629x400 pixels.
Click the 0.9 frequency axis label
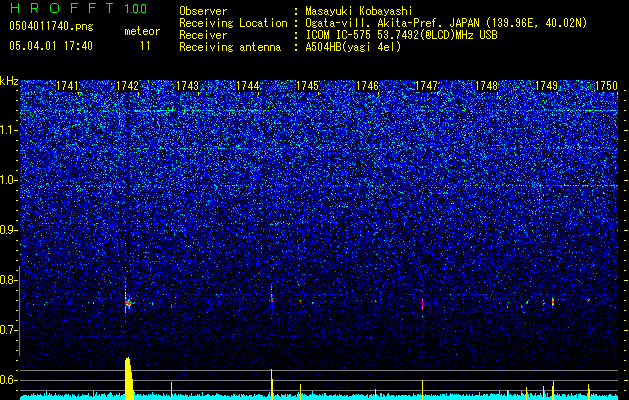(8, 230)
